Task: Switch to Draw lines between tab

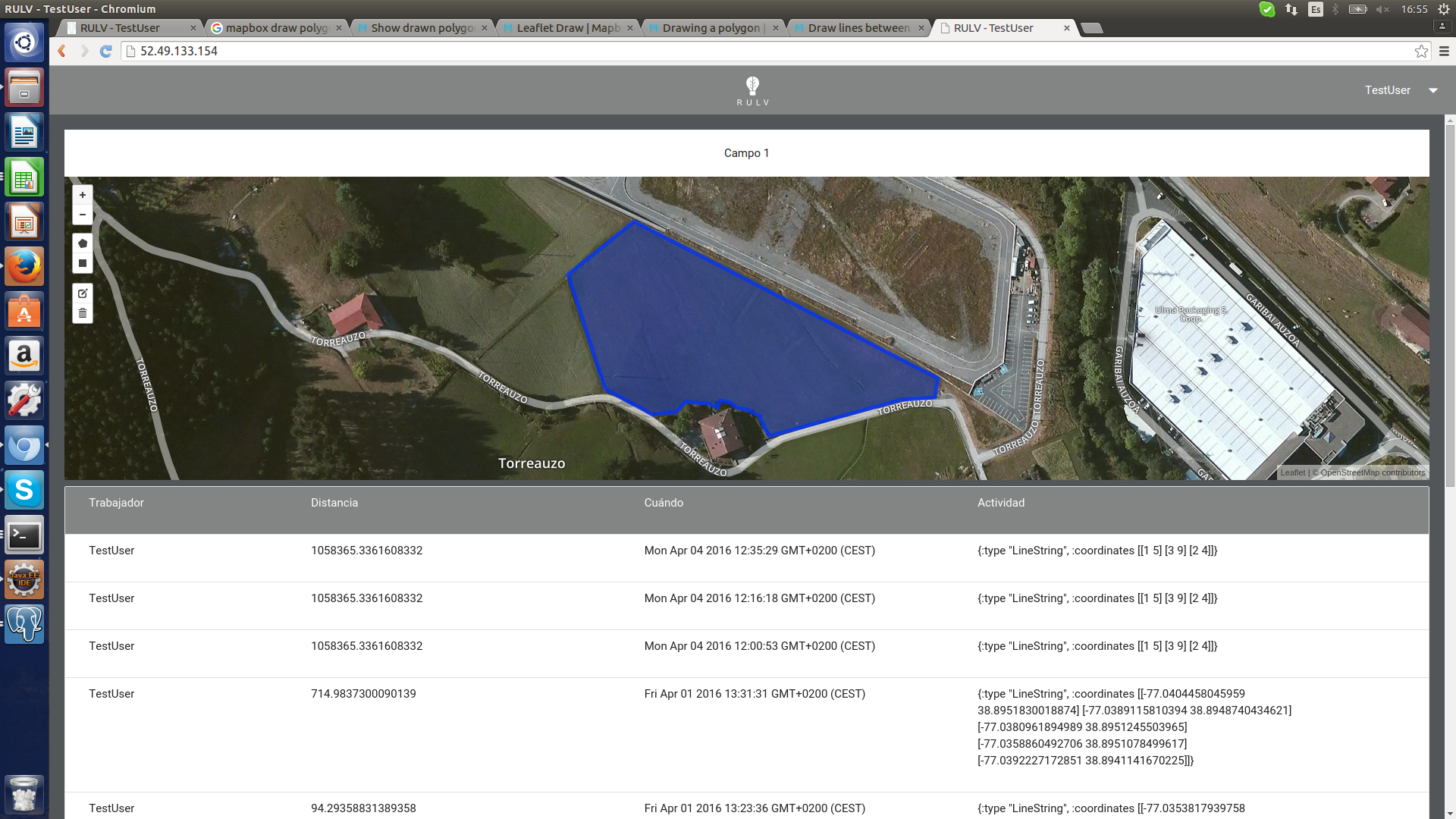Action: pos(859,28)
